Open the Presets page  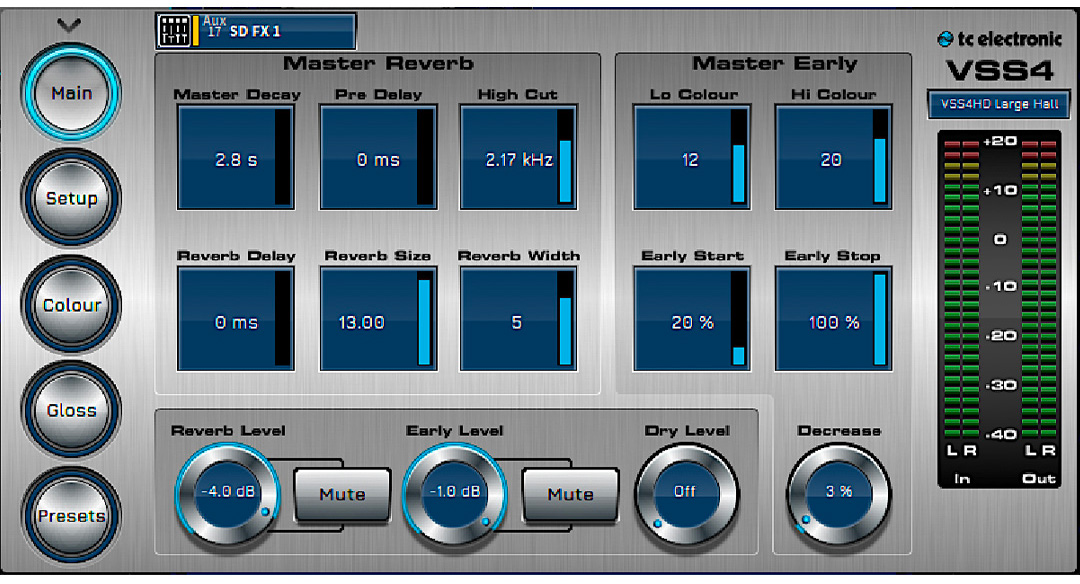[x=71, y=516]
